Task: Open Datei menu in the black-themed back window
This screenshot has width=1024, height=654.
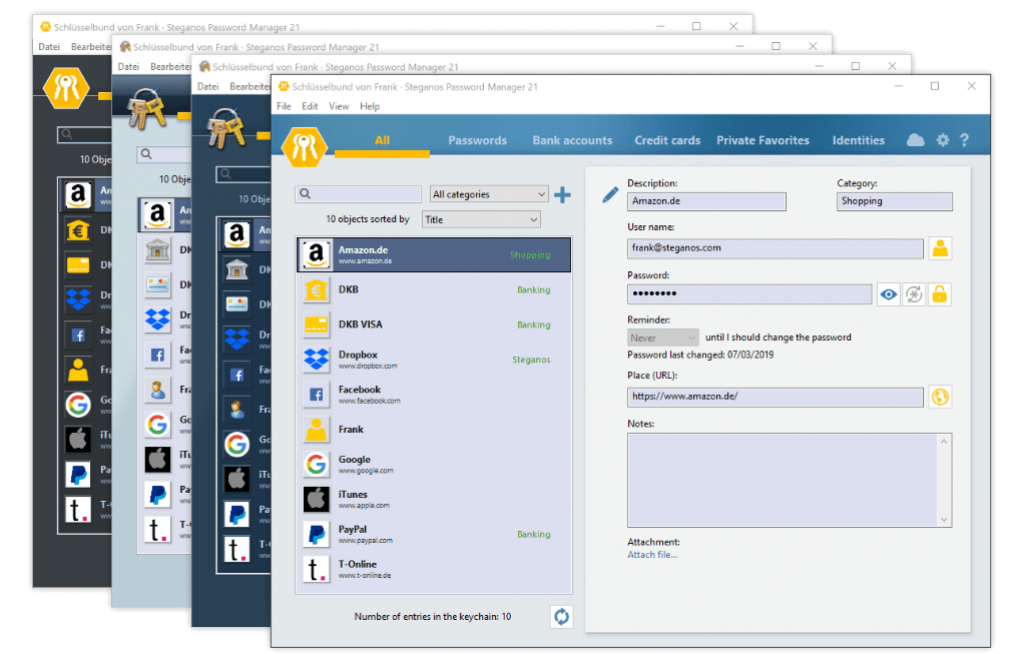Action: [x=49, y=47]
